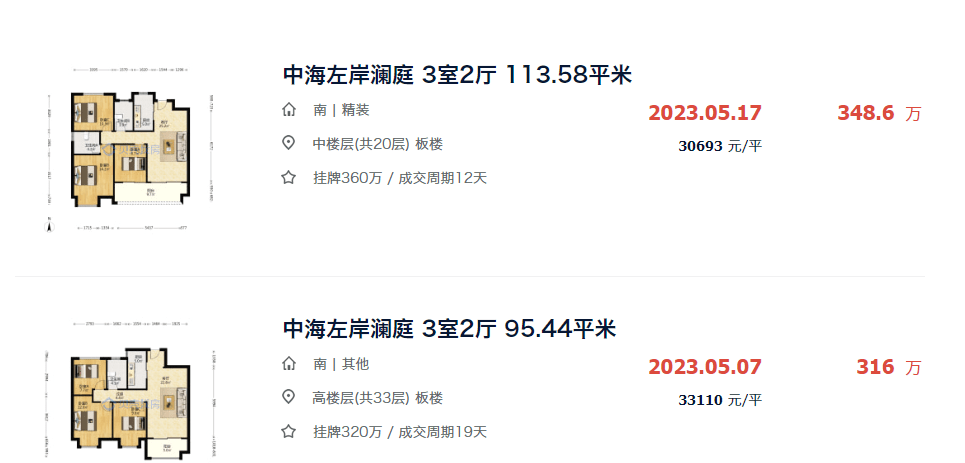Click the 348.6 万 deal price
The width and height of the screenshot is (965, 463).
coord(879,113)
